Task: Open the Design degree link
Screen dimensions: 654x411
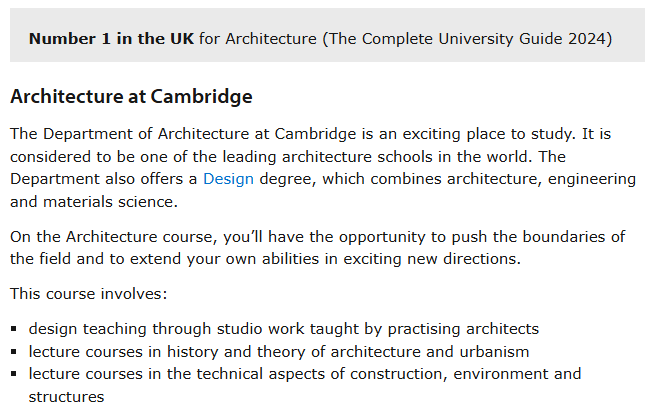Action: [x=228, y=179]
